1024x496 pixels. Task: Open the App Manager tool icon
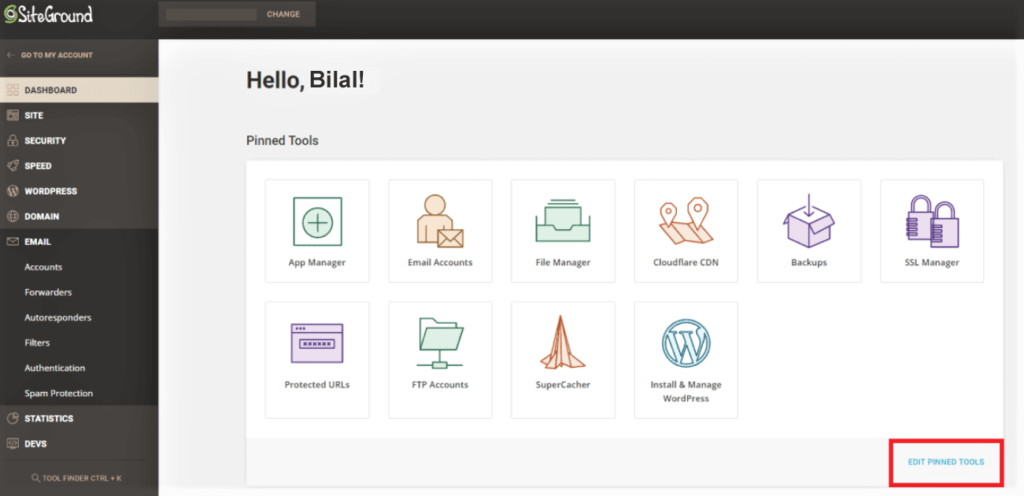317,221
